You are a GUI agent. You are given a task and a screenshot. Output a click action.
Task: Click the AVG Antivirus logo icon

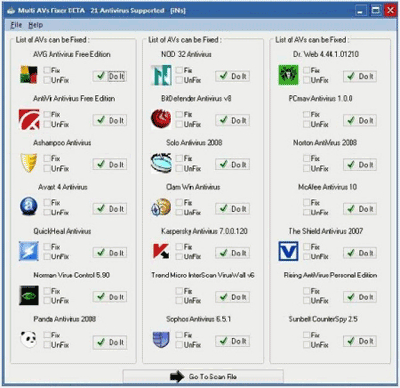[29, 74]
